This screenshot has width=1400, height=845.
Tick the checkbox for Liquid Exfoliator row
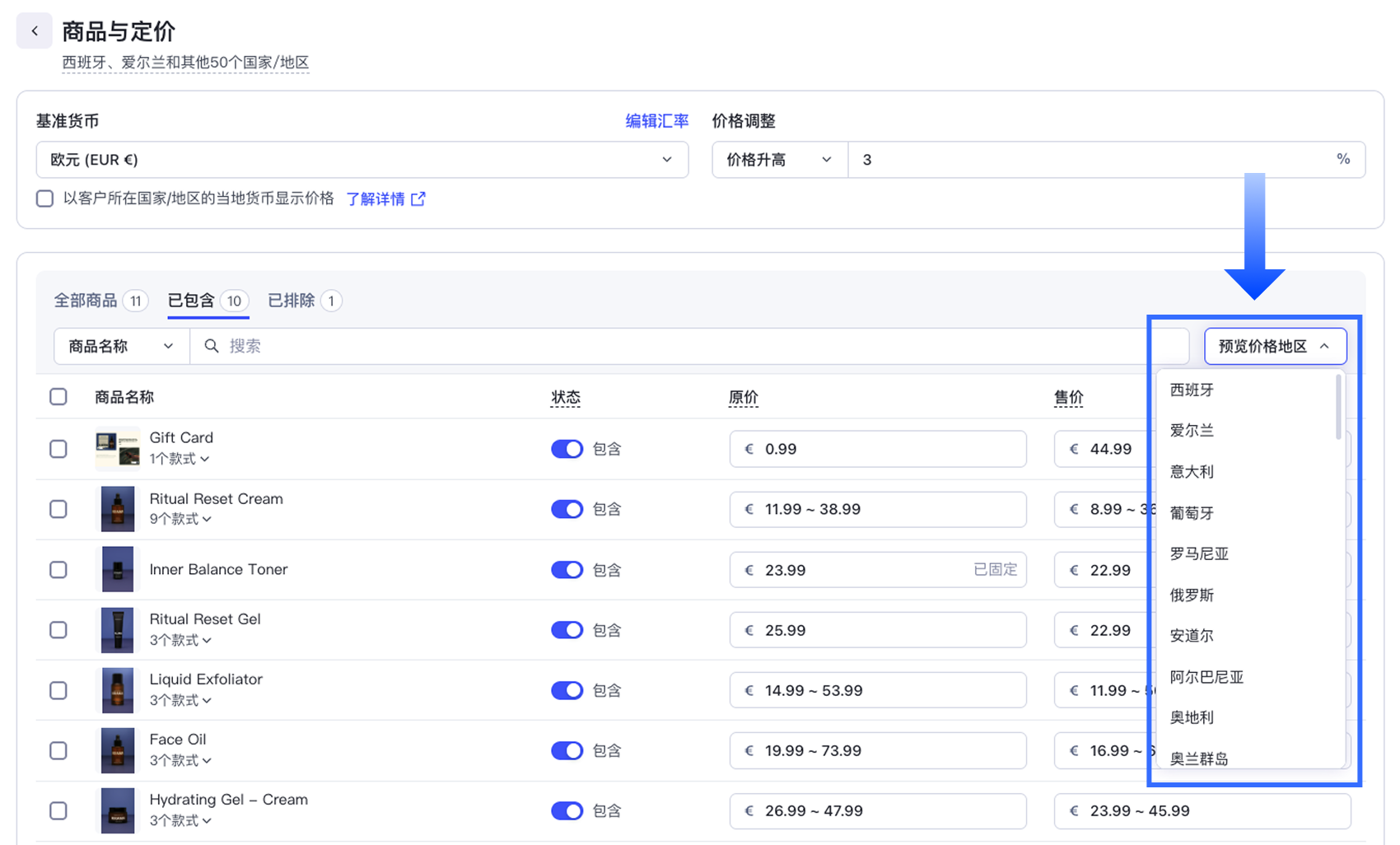(58, 690)
